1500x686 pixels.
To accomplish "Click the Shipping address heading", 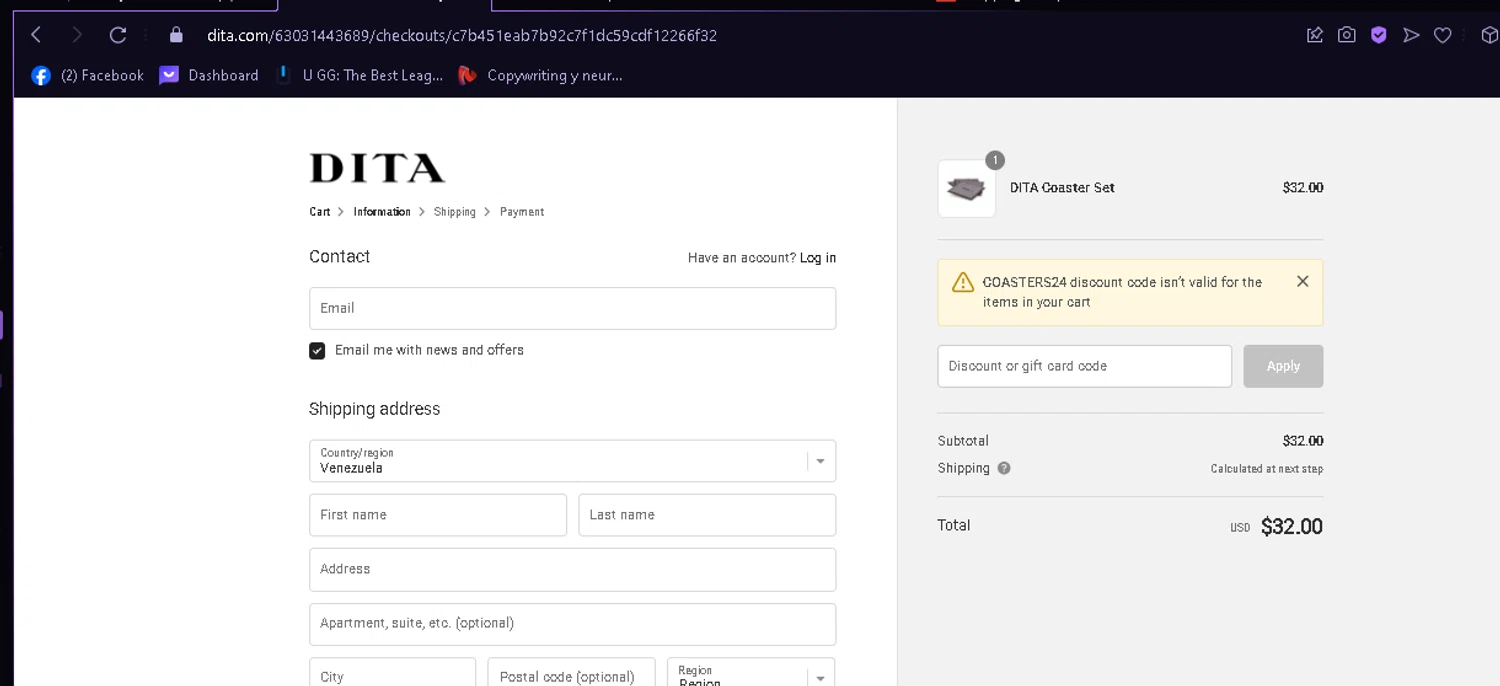I will pyautogui.click(x=374, y=409).
